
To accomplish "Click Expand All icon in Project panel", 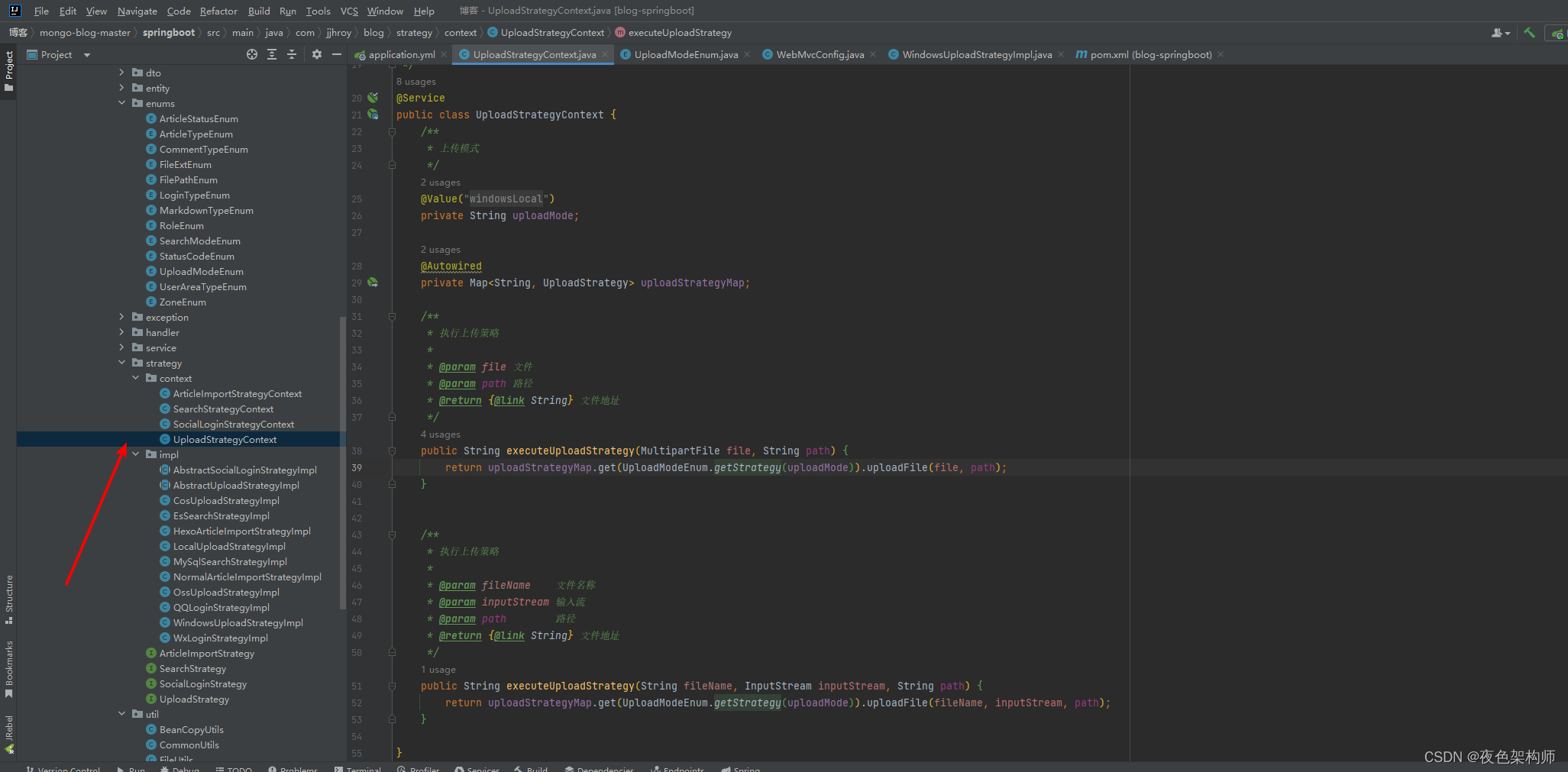I will (x=272, y=54).
